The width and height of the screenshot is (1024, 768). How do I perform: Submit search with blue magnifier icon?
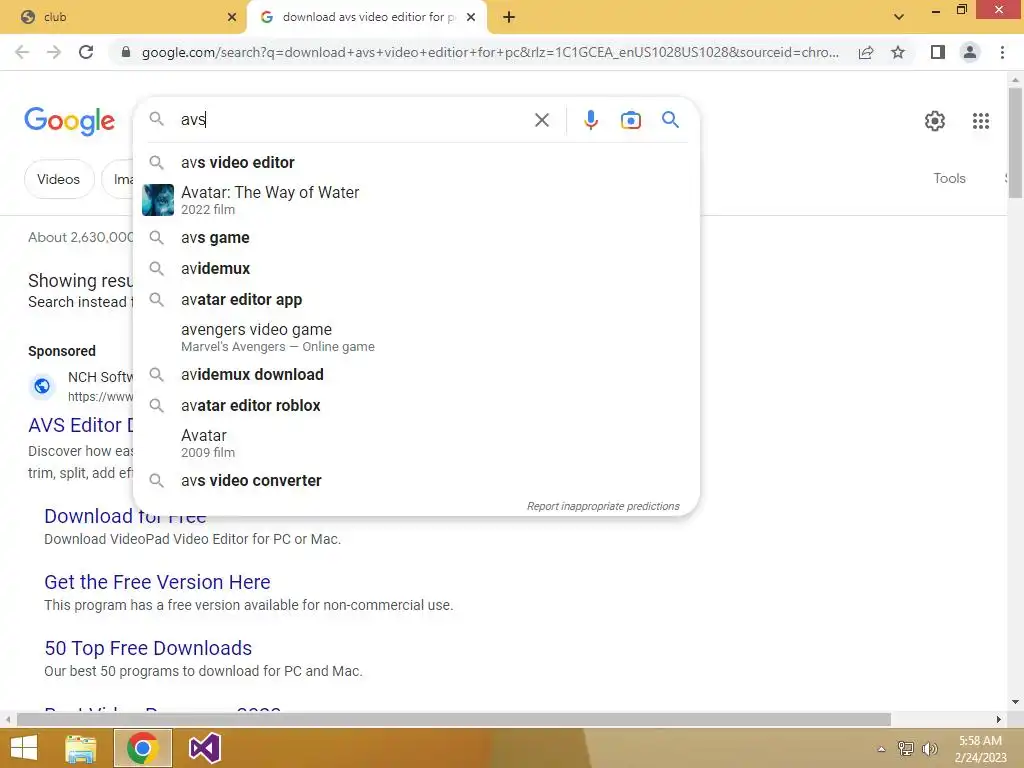click(670, 120)
